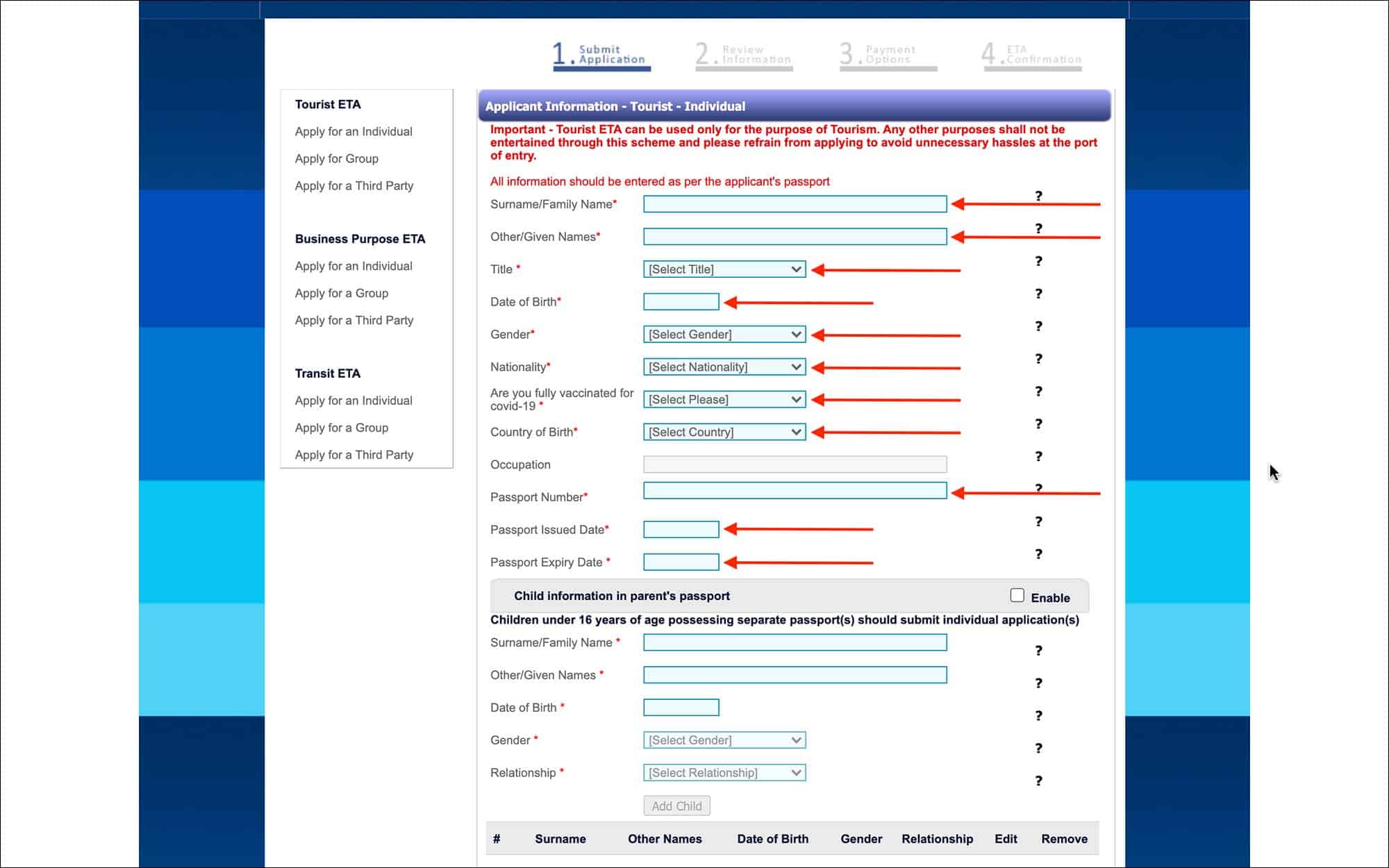Show help for applicant Gender field
Image resolution: width=1389 pixels, height=868 pixels.
(x=1038, y=326)
